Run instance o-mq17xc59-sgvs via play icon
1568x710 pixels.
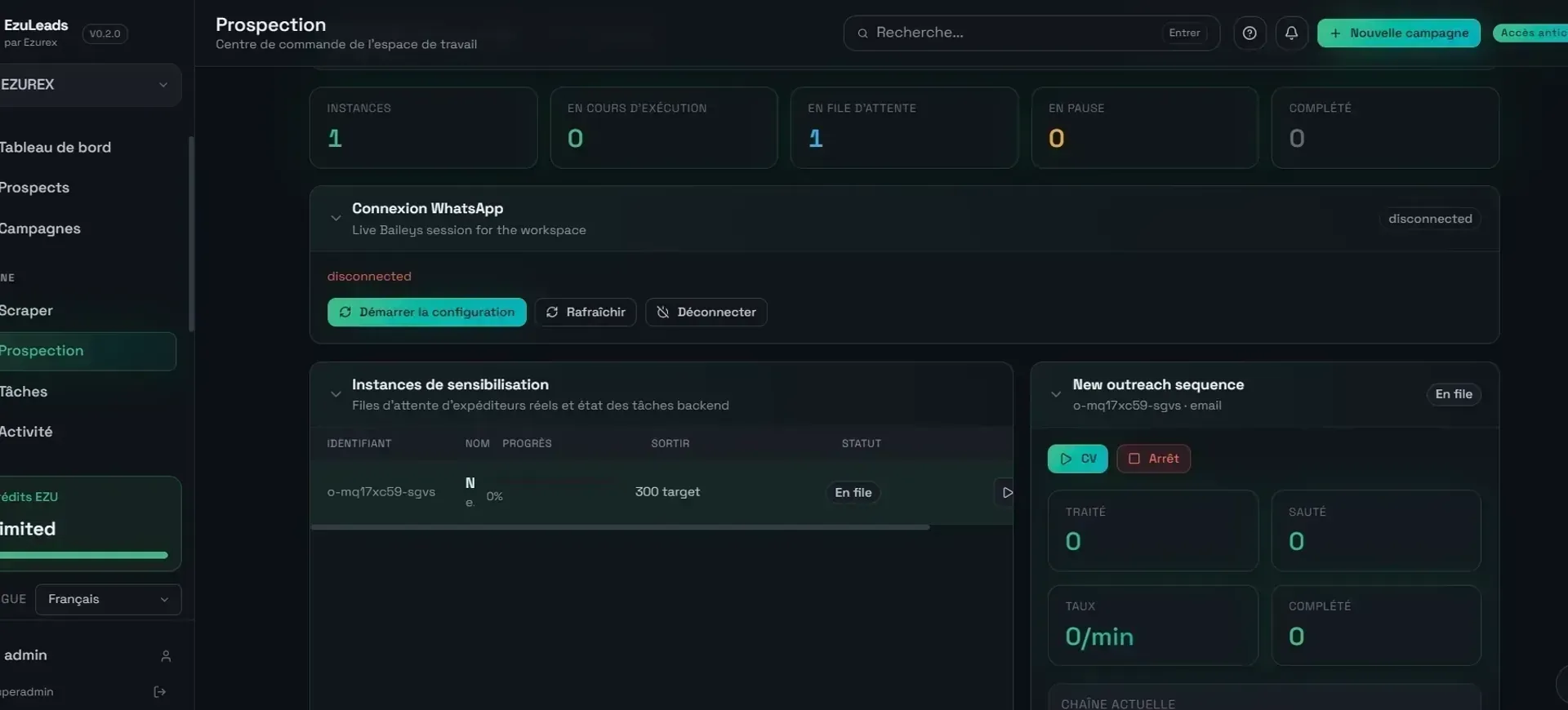tap(1007, 492)
